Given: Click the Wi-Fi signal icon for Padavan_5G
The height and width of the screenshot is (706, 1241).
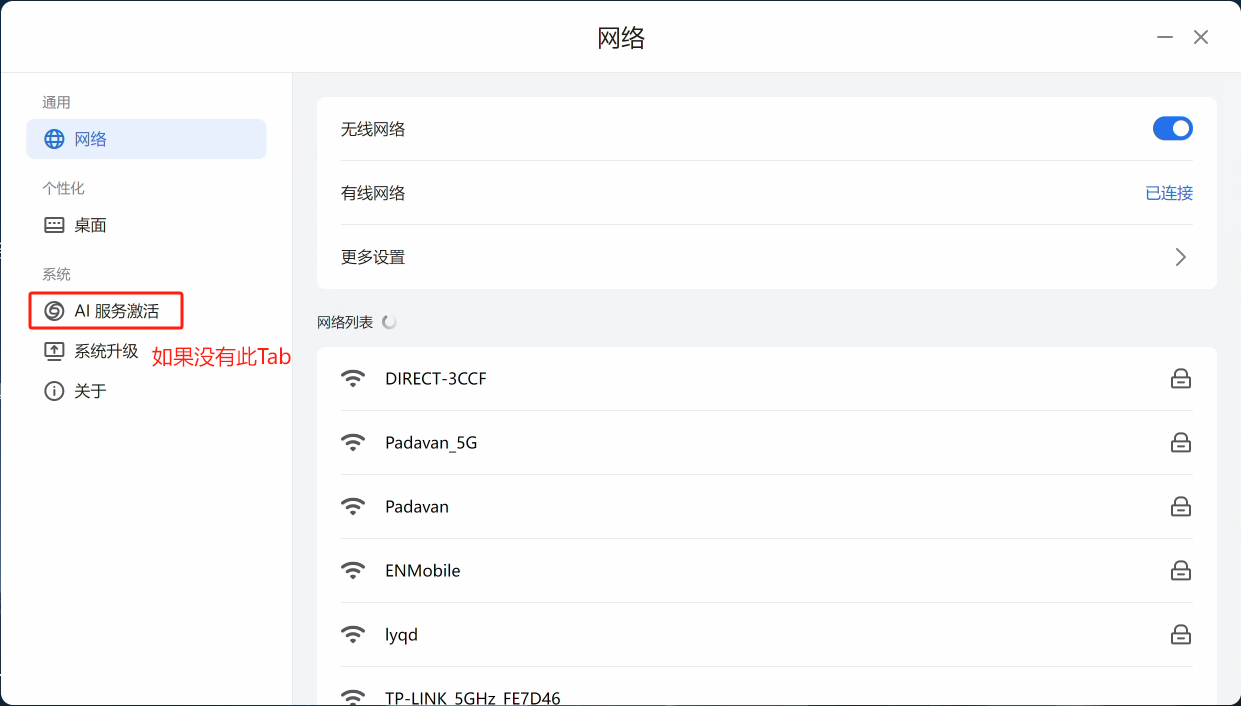Looking at the screenshot, I should (353, 442).
